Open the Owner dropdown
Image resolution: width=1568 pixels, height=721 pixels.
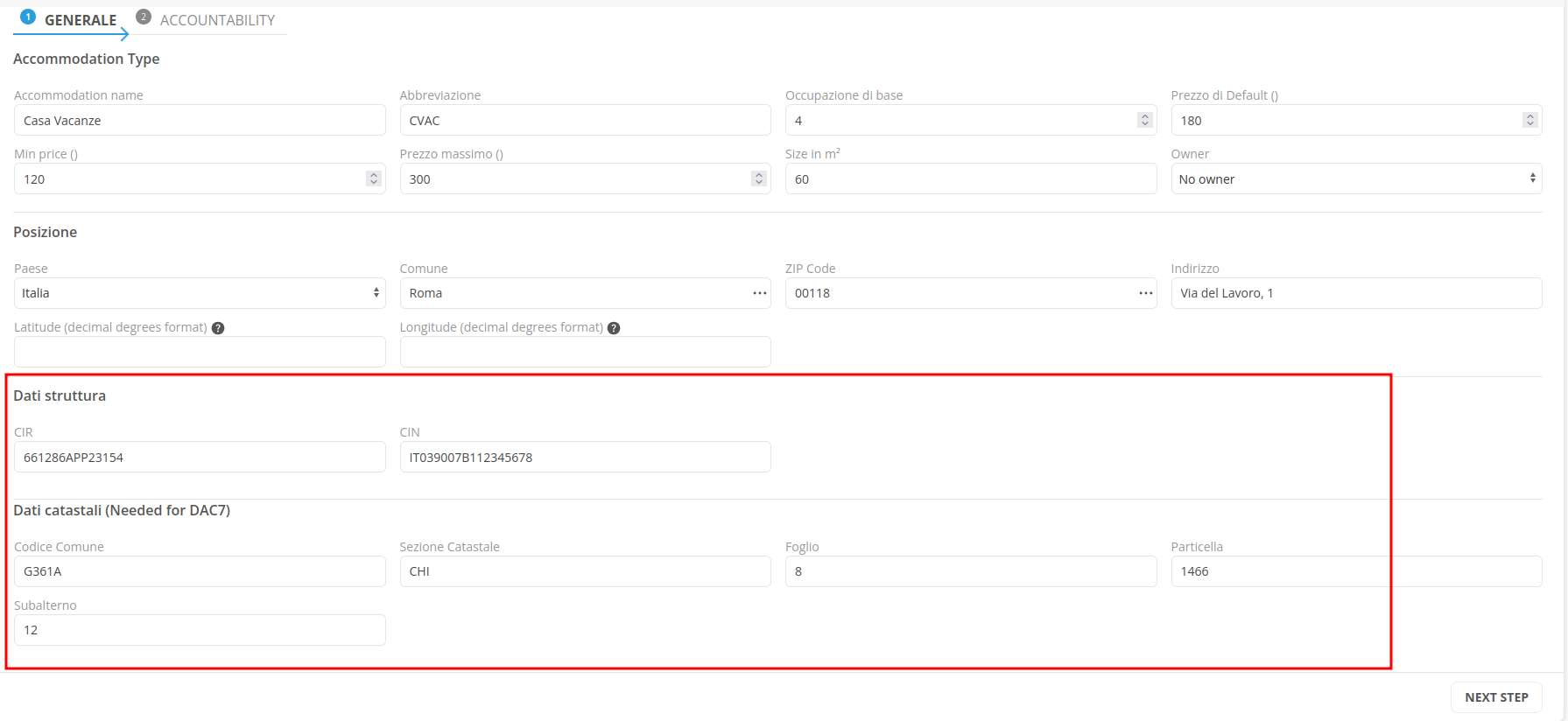point(1355,179)
